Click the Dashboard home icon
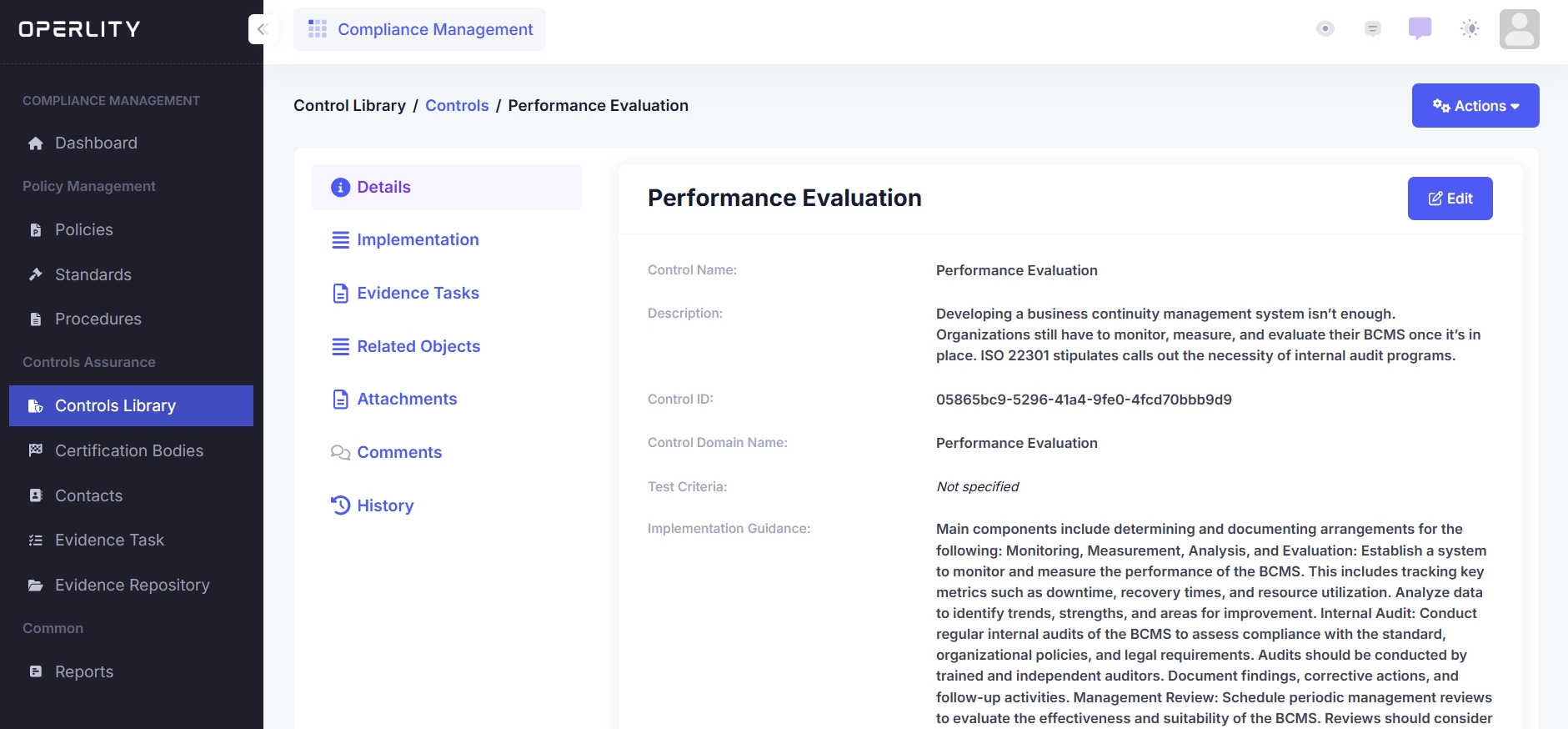1568x729 pixels. [36, 143]
